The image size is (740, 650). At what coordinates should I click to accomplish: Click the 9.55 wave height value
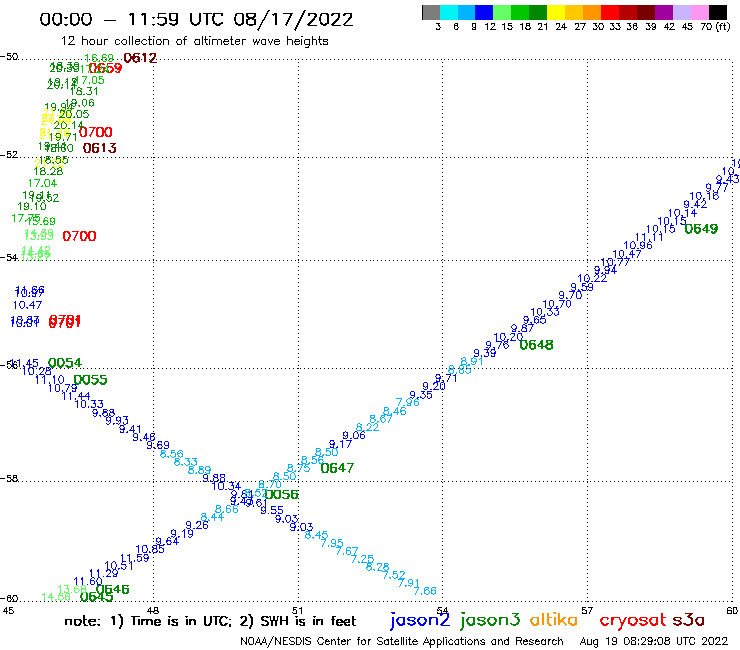coord(272,510)
